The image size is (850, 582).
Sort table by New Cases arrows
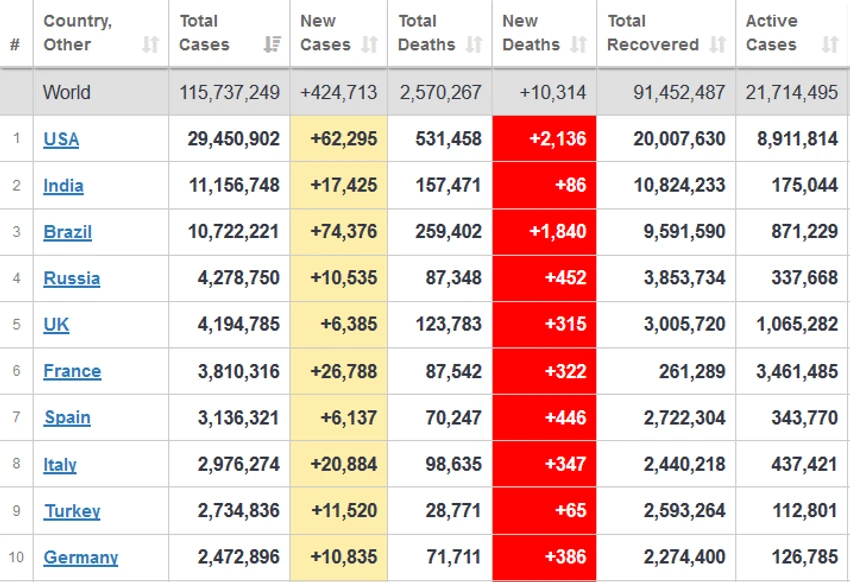[x=369, y=44]
